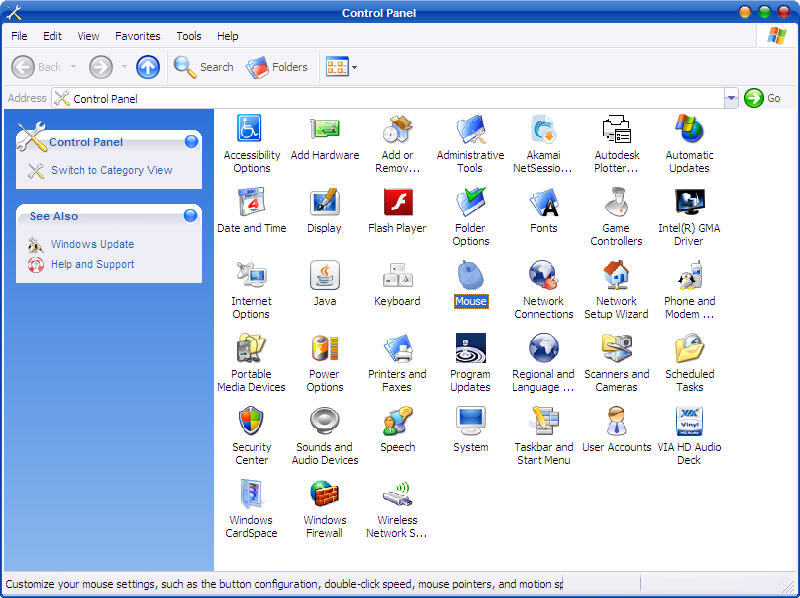800x598 pixels.
Task: Open the Favorites menu
Action: pos(137,36)
